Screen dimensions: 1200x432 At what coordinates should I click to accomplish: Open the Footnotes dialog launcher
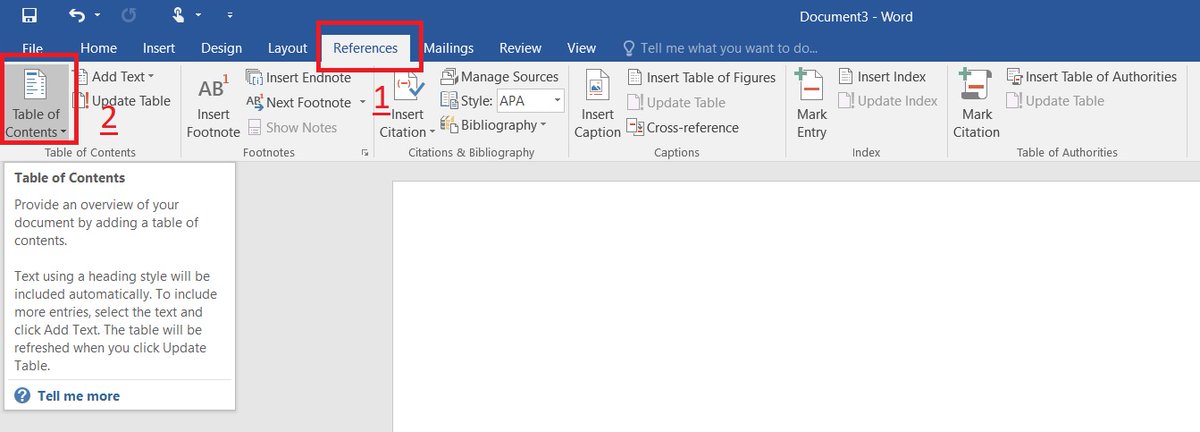coord(364,153)
